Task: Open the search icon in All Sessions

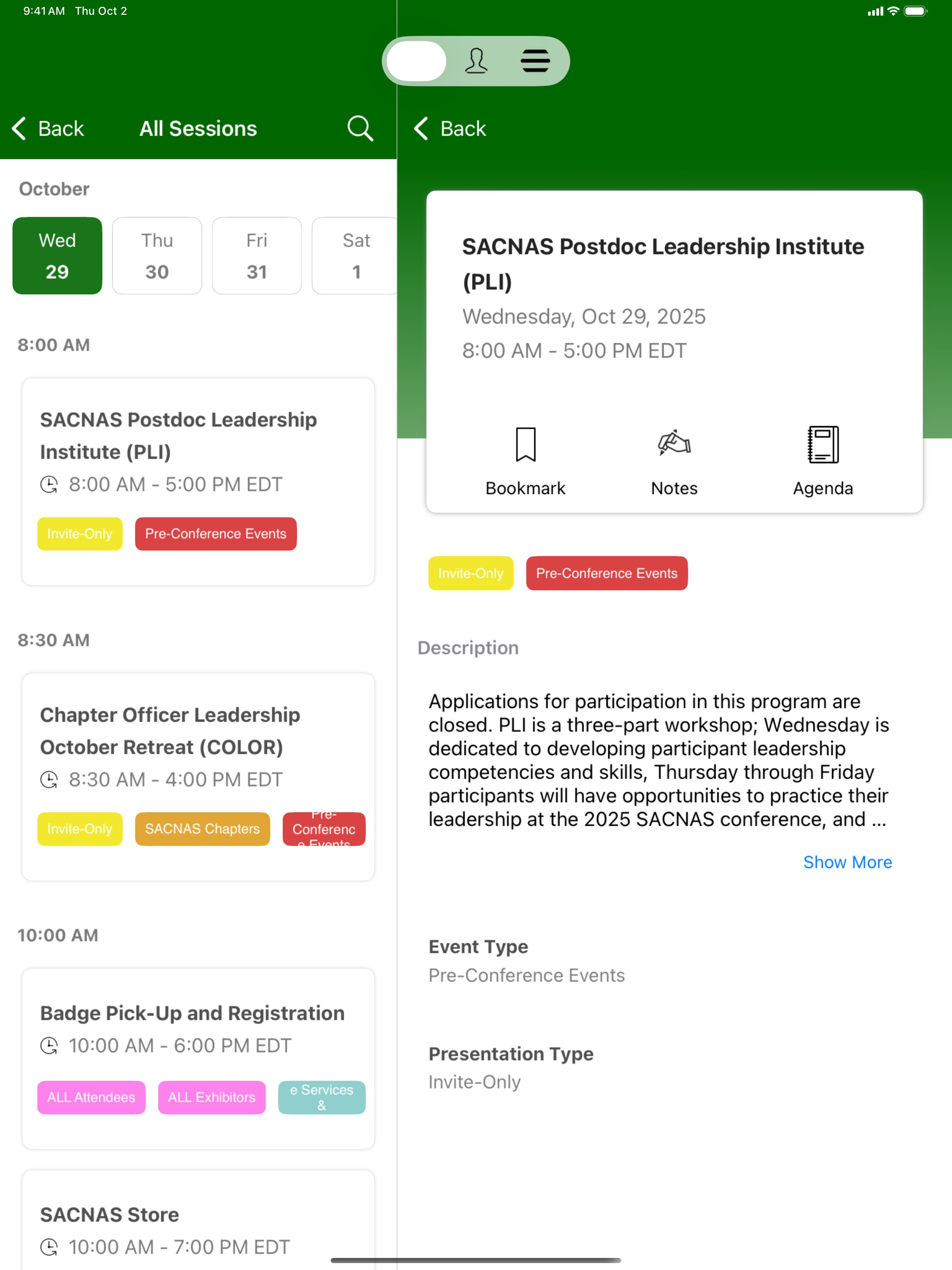Action: (360, 128)
